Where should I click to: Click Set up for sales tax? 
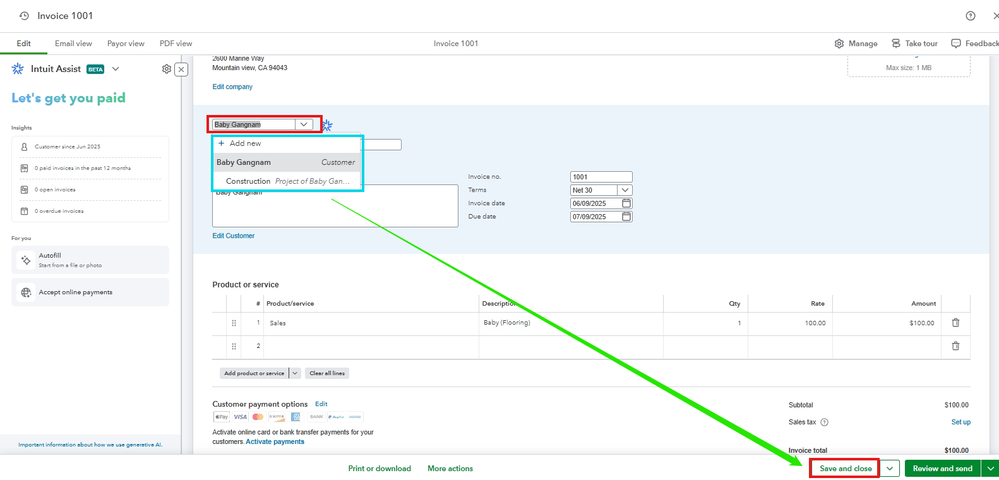961,422
